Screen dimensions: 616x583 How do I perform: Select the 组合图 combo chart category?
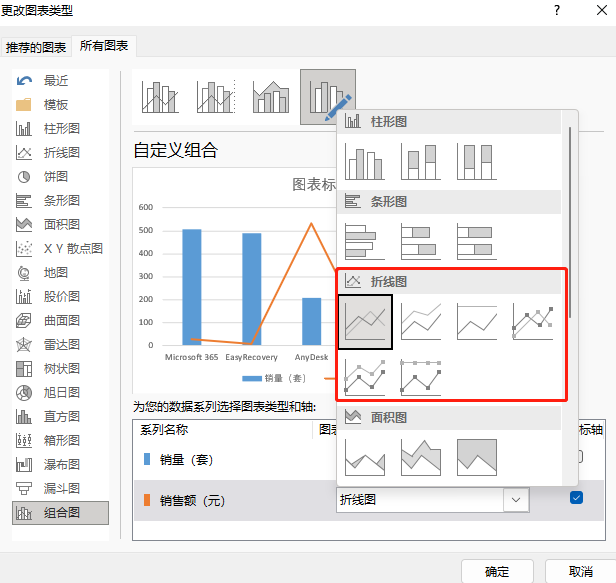pyautogui.click(x=60, y=513)
